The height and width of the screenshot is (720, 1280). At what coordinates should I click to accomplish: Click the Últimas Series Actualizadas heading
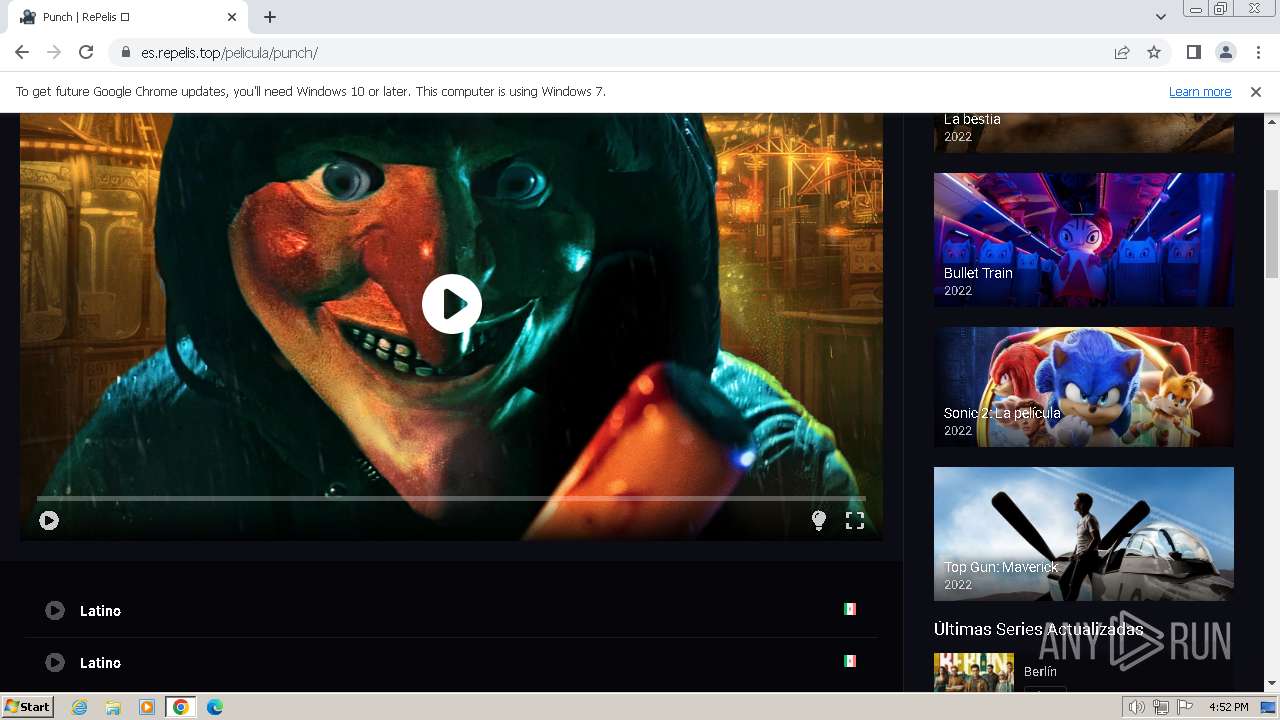tap(1038, 629)
